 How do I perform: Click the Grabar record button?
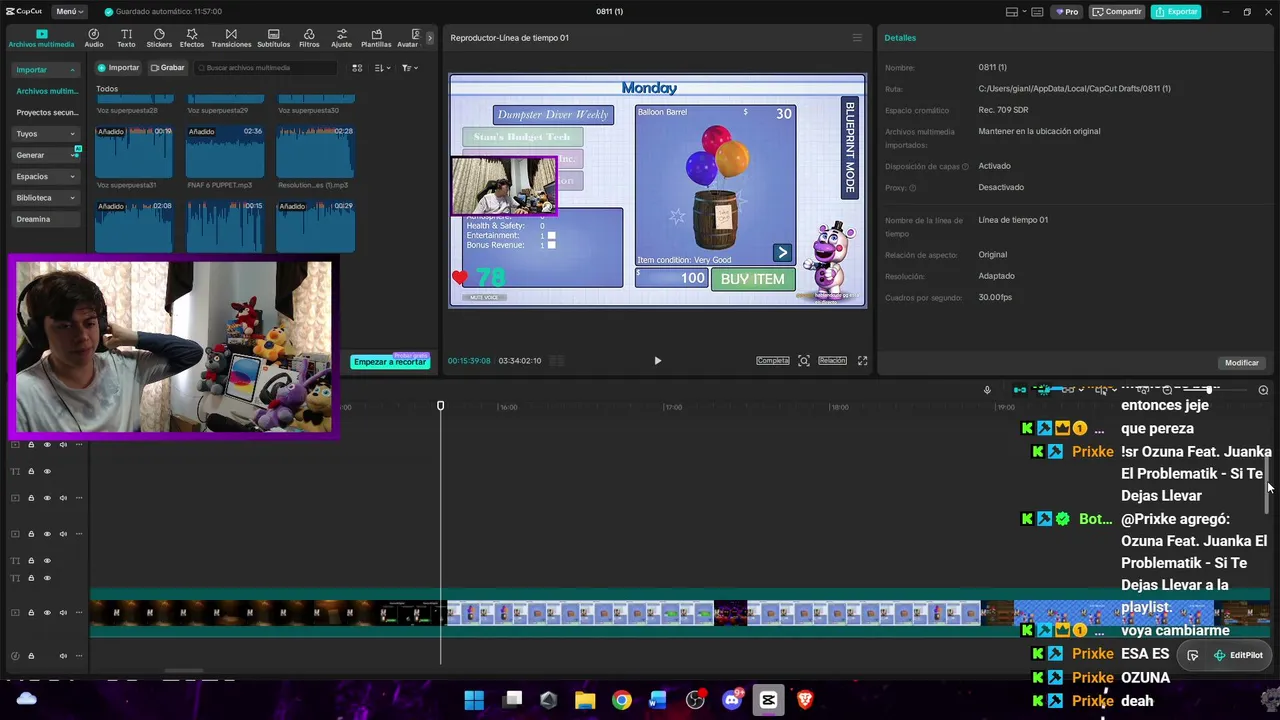(x=168, y=68)
